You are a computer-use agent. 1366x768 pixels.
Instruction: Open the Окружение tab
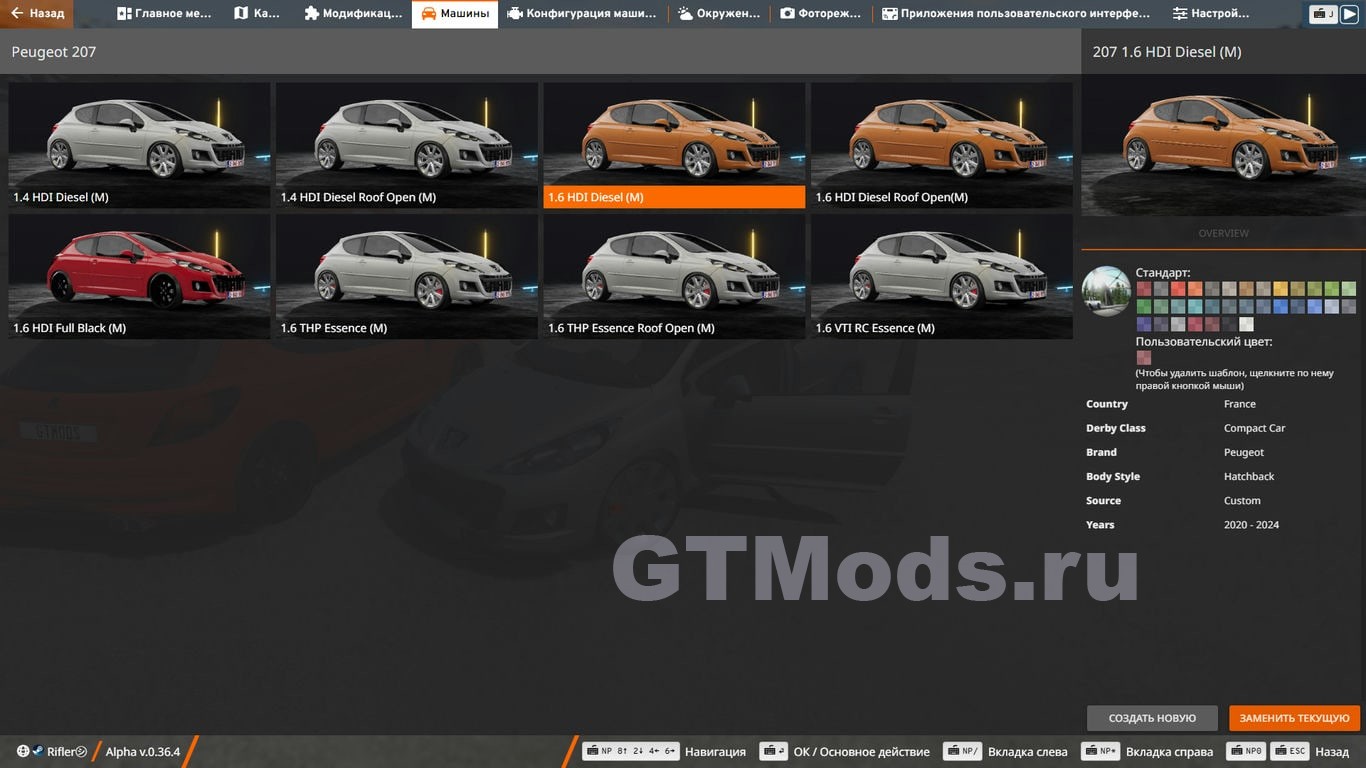719,14
